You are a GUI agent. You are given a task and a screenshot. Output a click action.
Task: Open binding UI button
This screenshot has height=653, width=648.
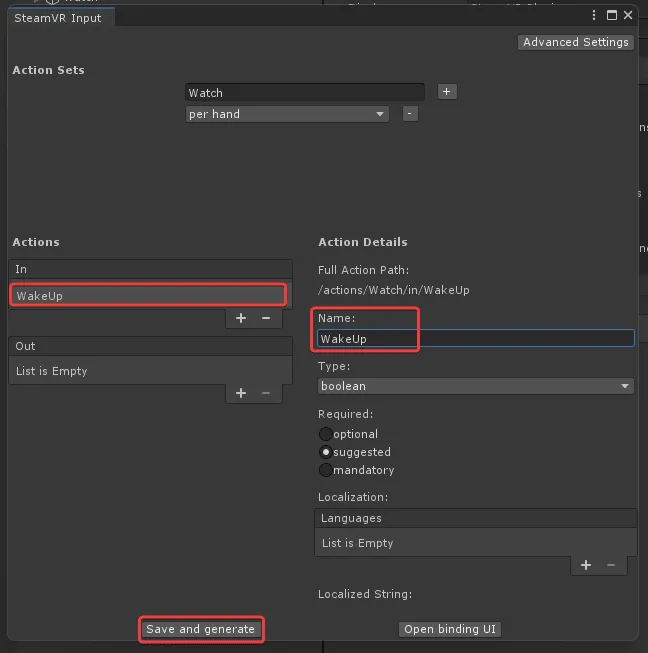point(450,629)
